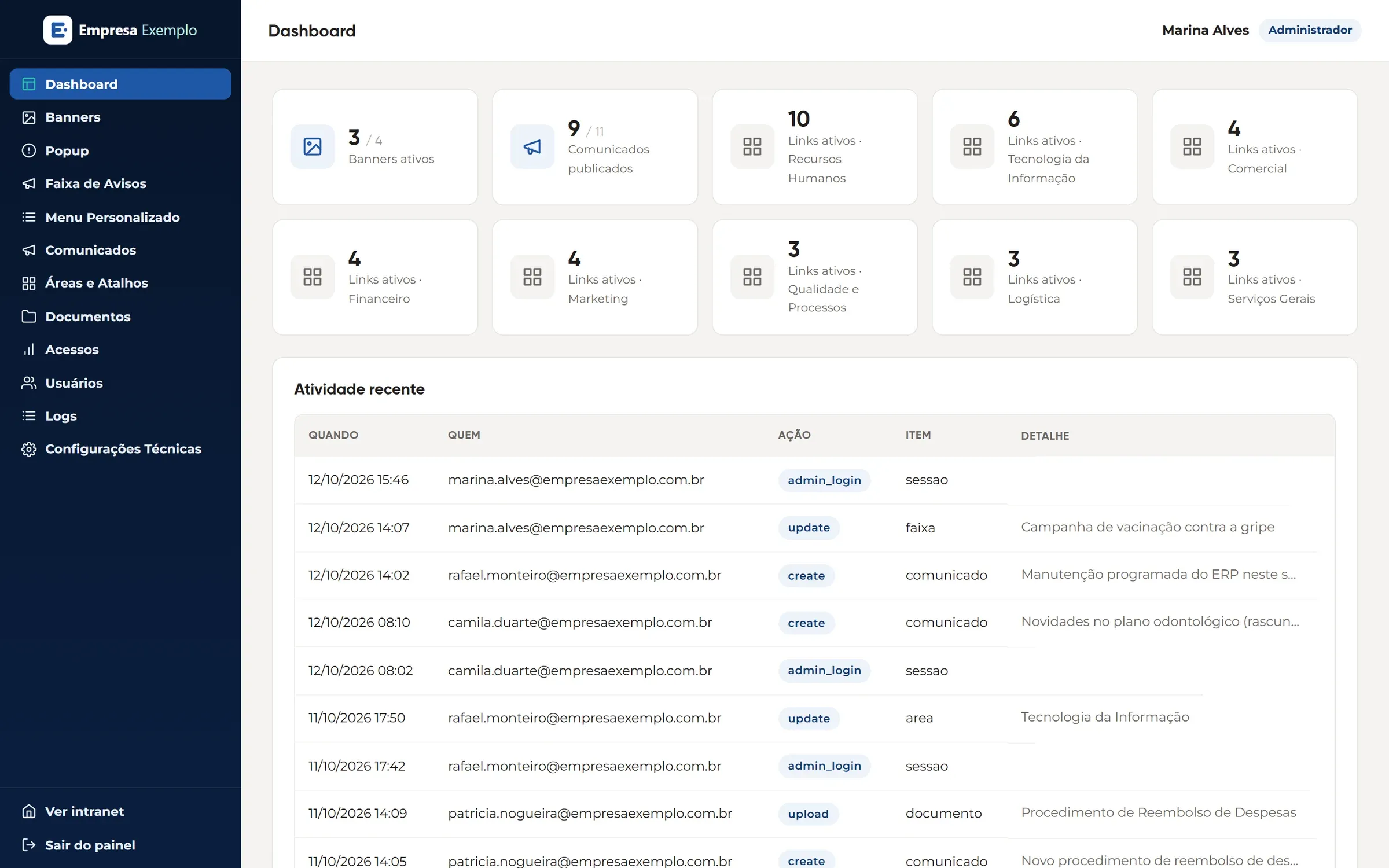Click the Ver intranet home icon

29,811
